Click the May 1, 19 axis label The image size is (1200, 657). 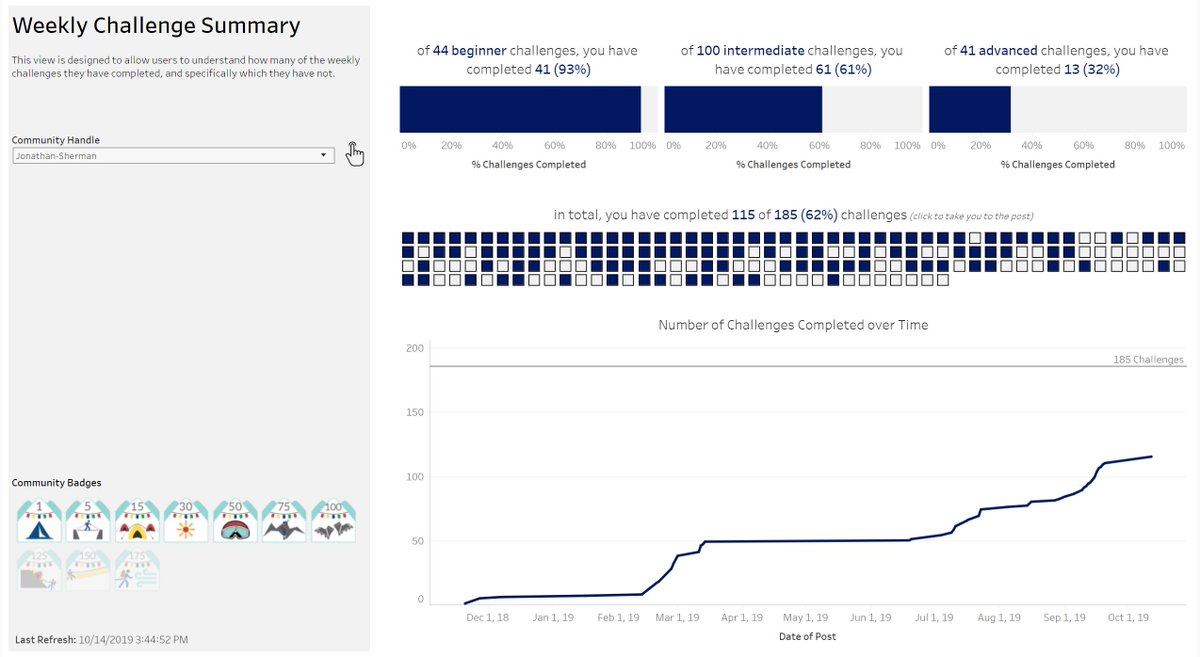[x=805, y=618]
